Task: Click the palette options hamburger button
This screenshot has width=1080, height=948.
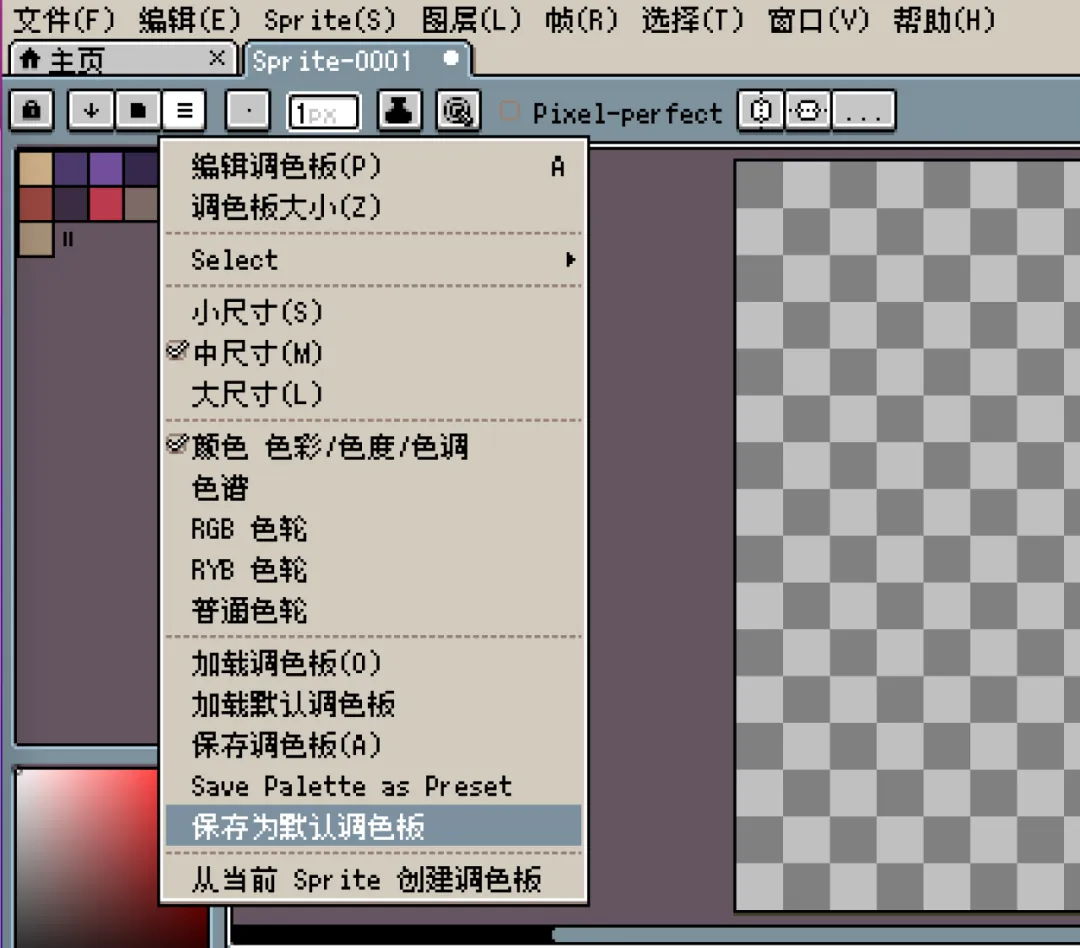Action: pos(184,110)
